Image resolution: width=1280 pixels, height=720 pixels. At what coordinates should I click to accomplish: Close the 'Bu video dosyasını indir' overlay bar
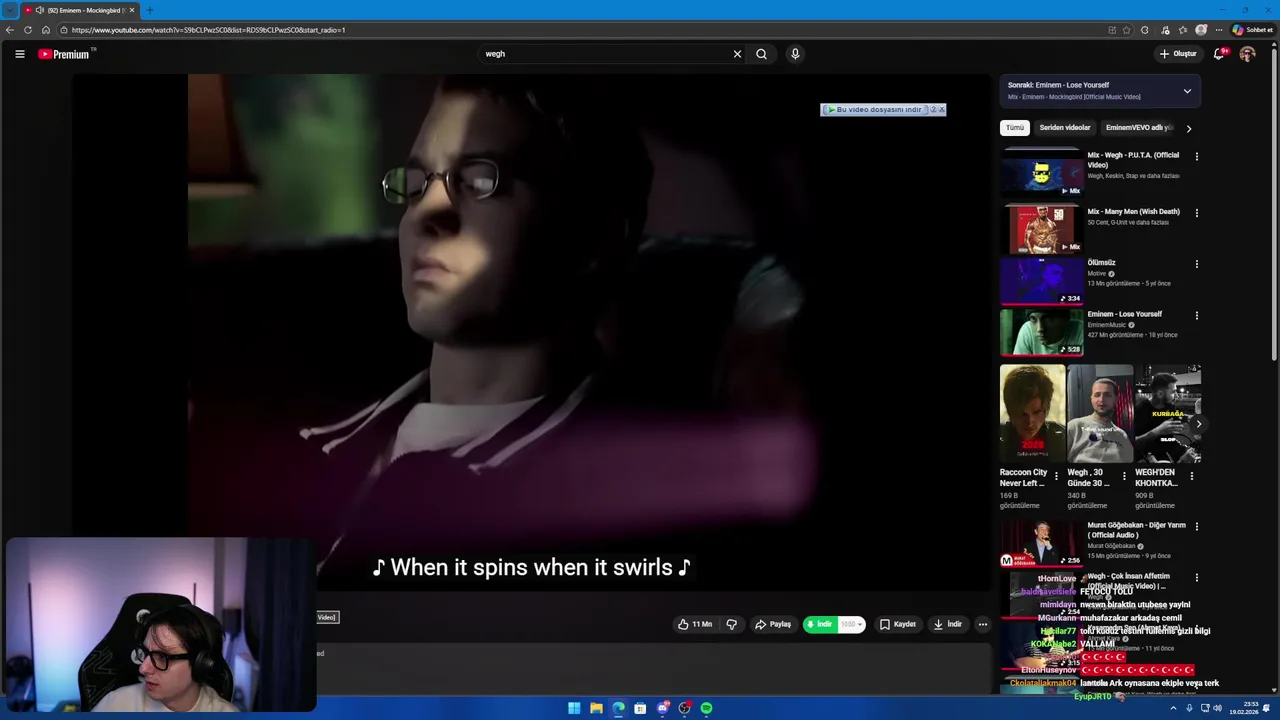coord(941,110)
